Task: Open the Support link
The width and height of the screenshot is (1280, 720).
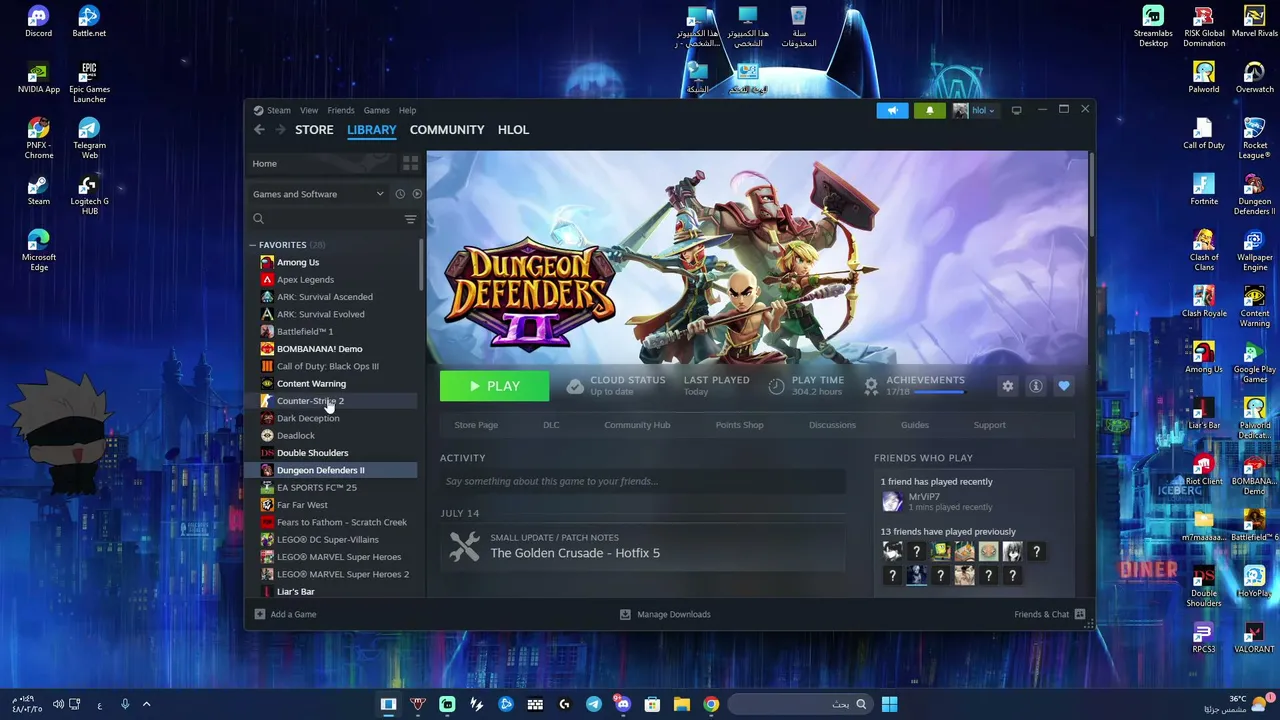Action: pyautogui.click(x=990, y=425)
